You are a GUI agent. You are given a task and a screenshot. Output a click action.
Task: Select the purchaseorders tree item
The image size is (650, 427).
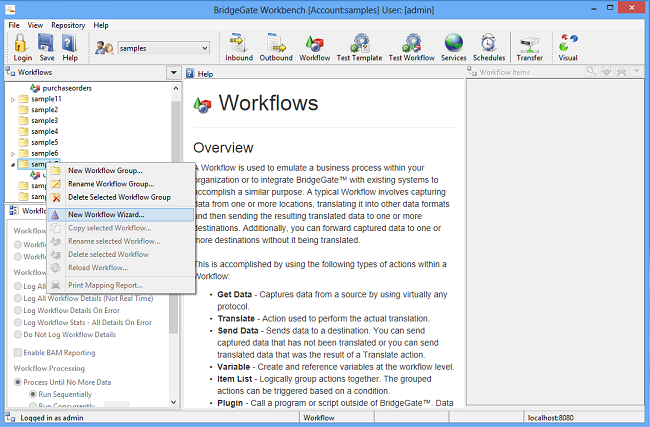point(66,88)
